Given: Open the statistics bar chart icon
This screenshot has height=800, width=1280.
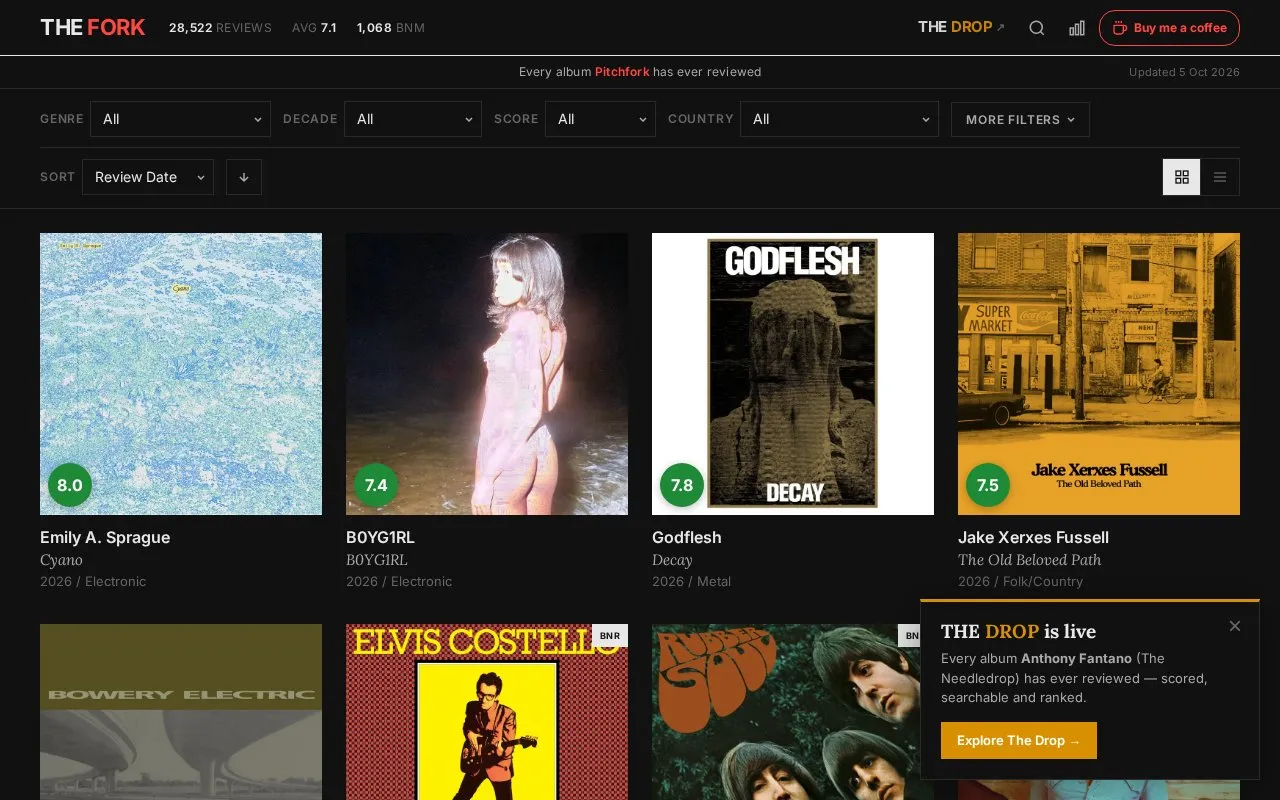Looking at the screenshot, I should click(1077, 28).
